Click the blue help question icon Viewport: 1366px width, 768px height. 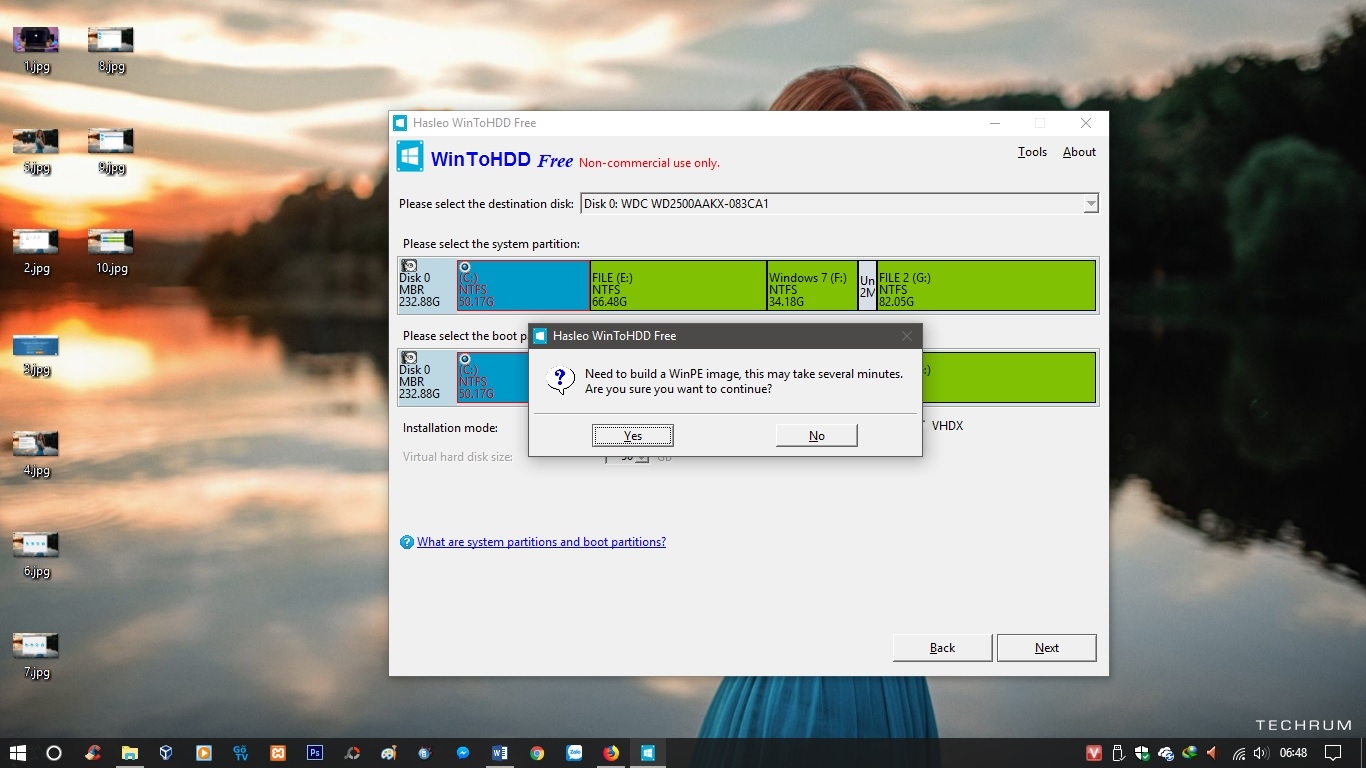406,542
